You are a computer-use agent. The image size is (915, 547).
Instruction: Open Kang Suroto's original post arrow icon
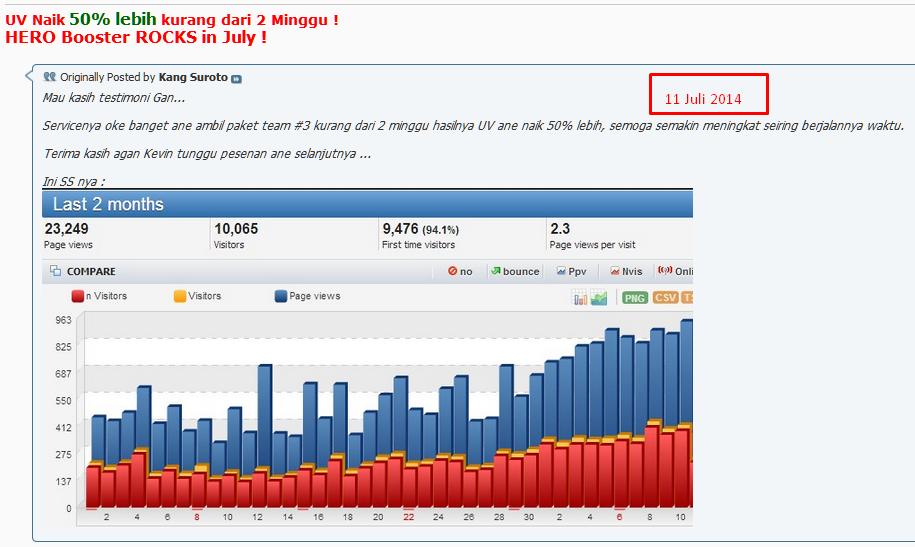(x=236, y=79)
